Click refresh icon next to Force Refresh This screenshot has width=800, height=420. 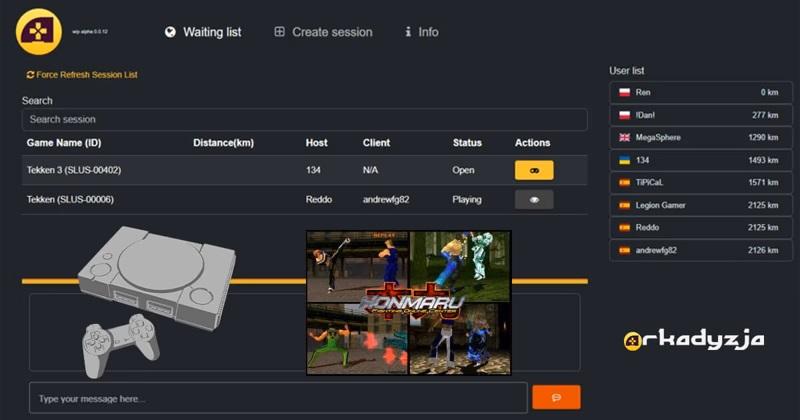(x=30, y=75)
